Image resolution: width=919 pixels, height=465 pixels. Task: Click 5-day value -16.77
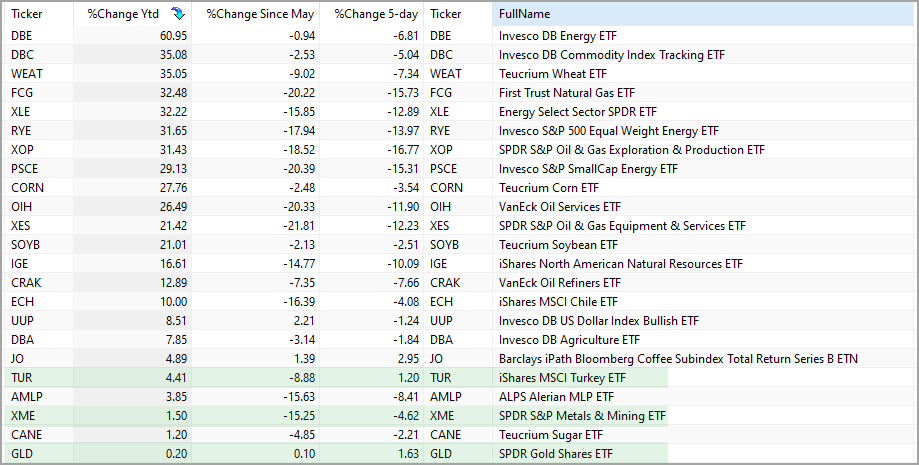point(403,150)
